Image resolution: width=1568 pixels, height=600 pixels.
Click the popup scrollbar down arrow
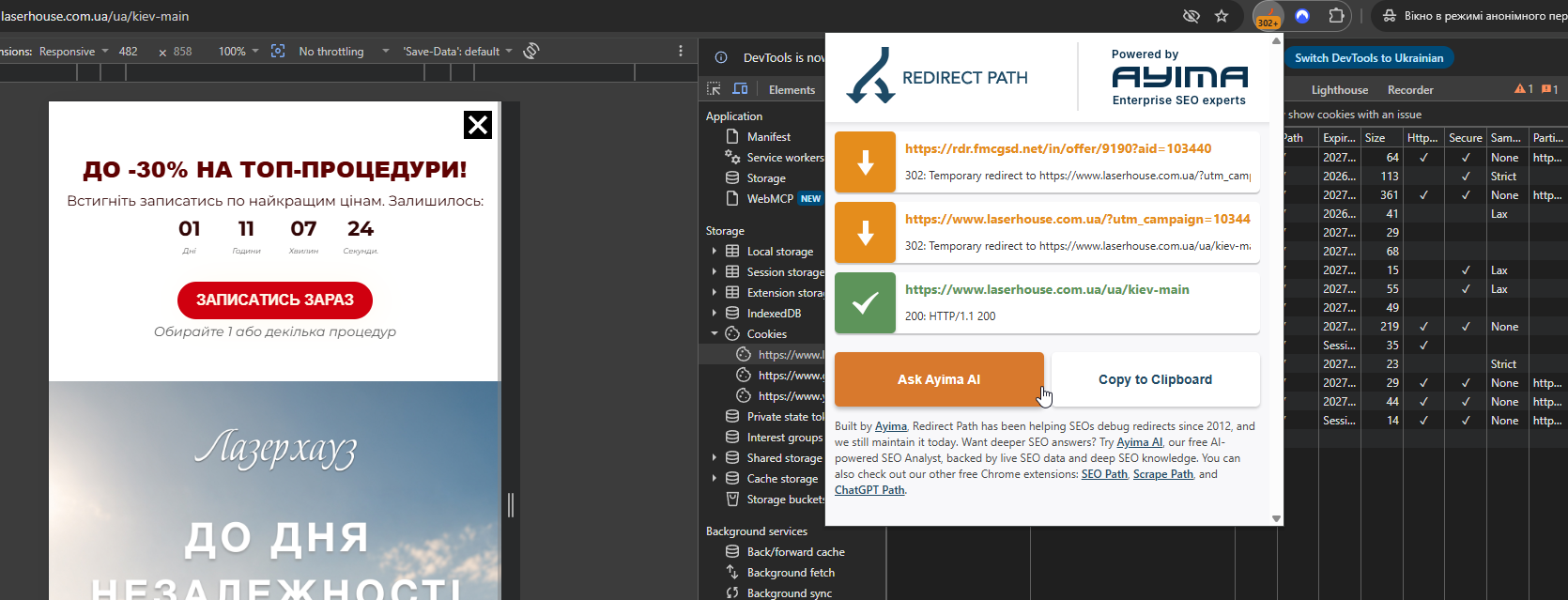click(1276, 518)
